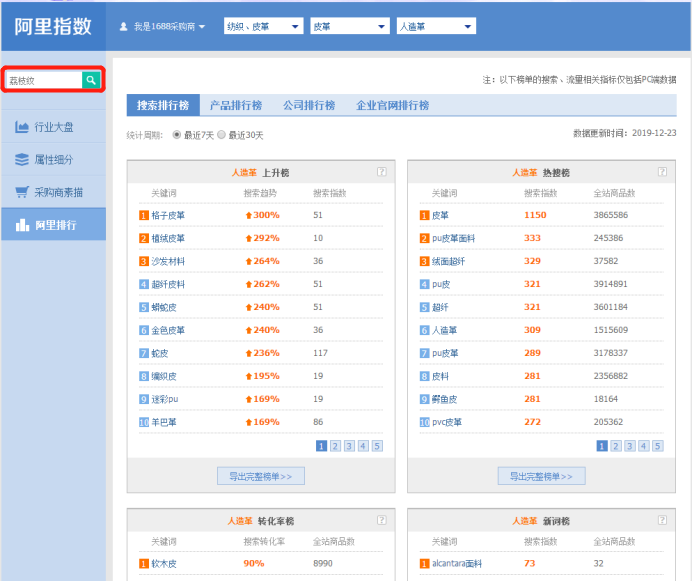Click keyword 金色皮革 in 上升榜

click(x=168, y=330)
